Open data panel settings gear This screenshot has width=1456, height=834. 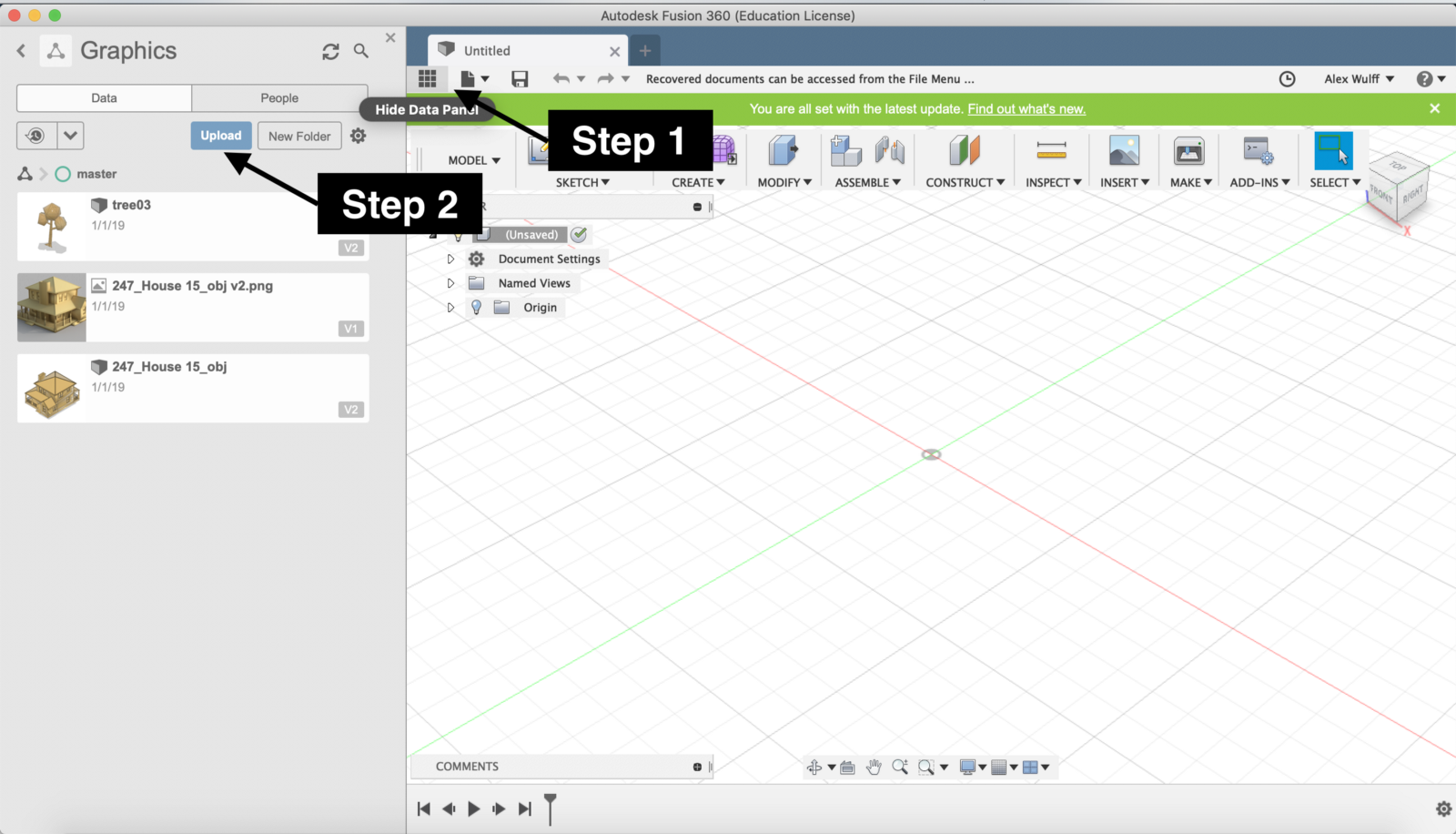(x=359, y=136)
